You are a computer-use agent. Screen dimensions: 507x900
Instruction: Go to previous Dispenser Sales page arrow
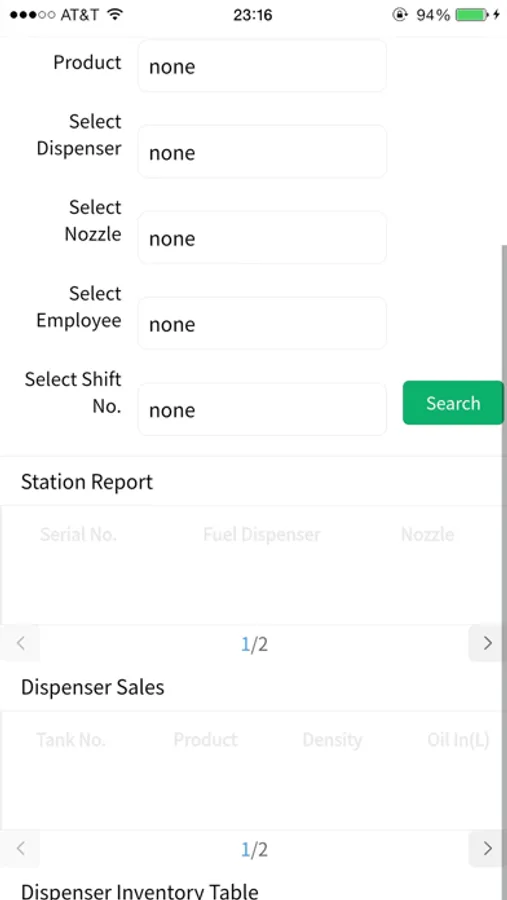[20, 848]
